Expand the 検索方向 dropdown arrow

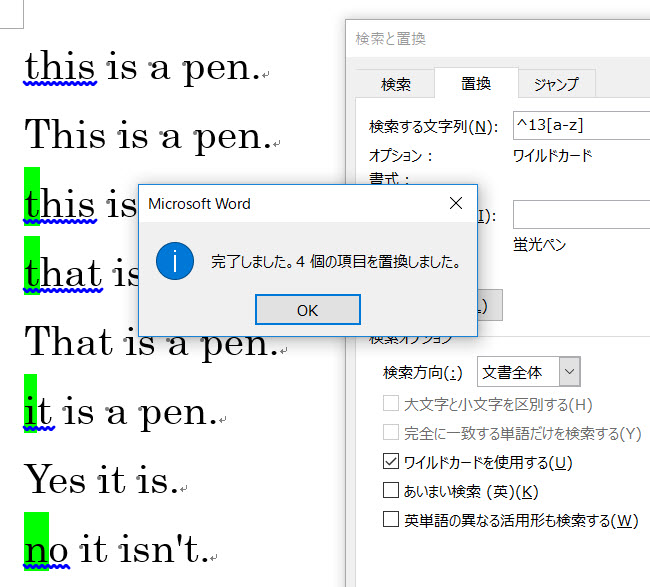[x=569, y=372]
